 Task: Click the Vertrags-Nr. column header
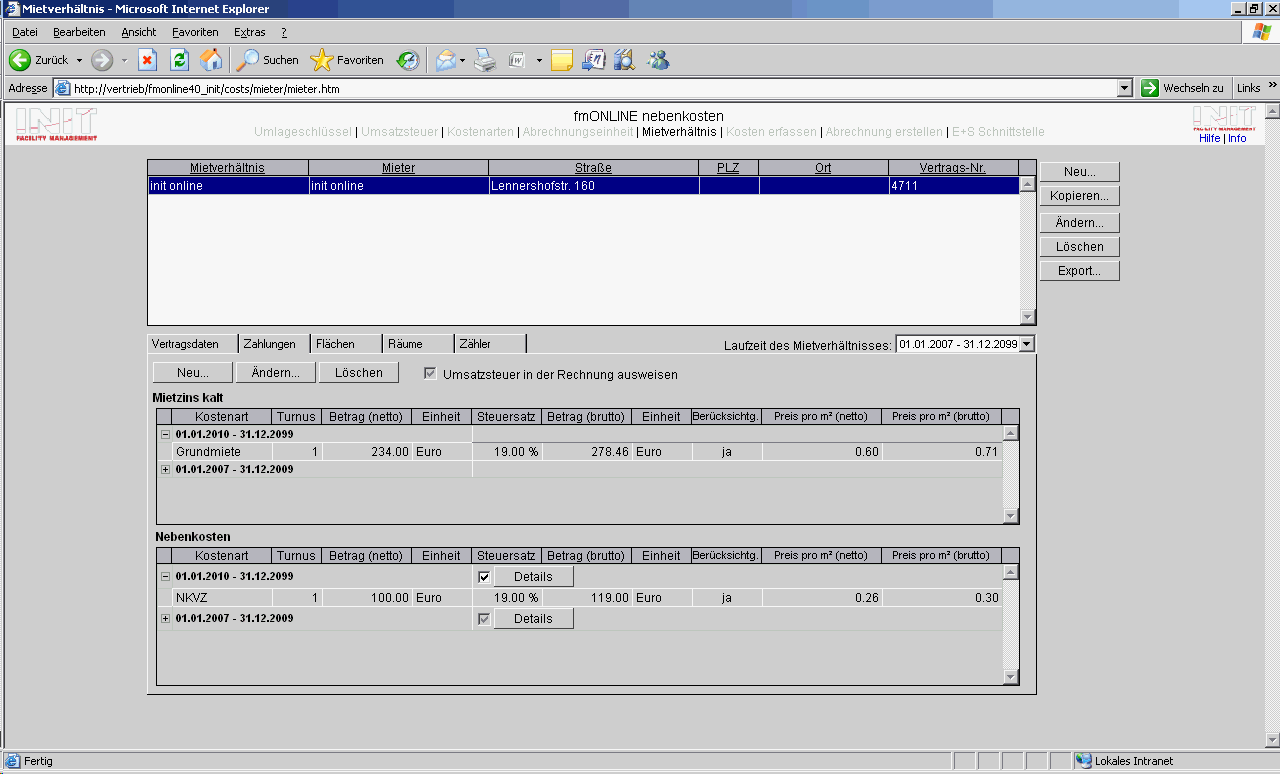pyautogui.click(x=953, y=168)
